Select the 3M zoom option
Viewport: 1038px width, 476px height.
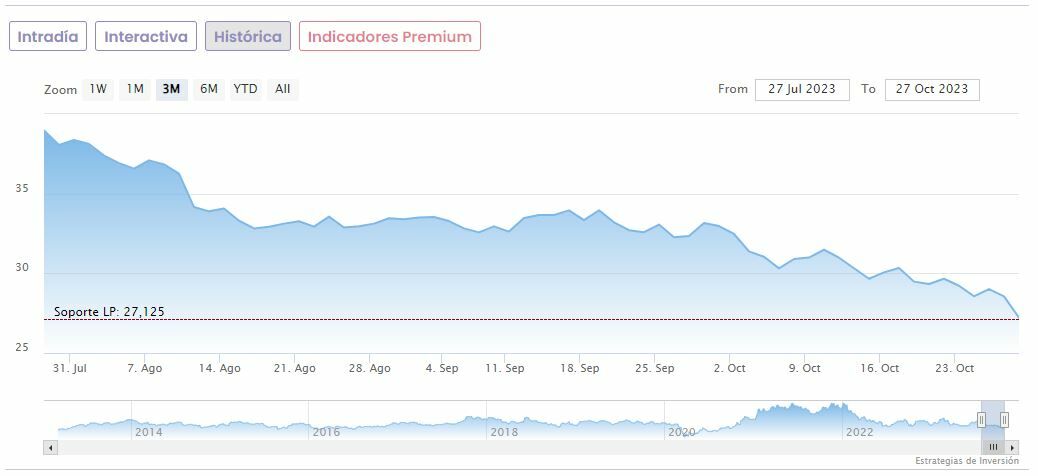click(171, 89)
